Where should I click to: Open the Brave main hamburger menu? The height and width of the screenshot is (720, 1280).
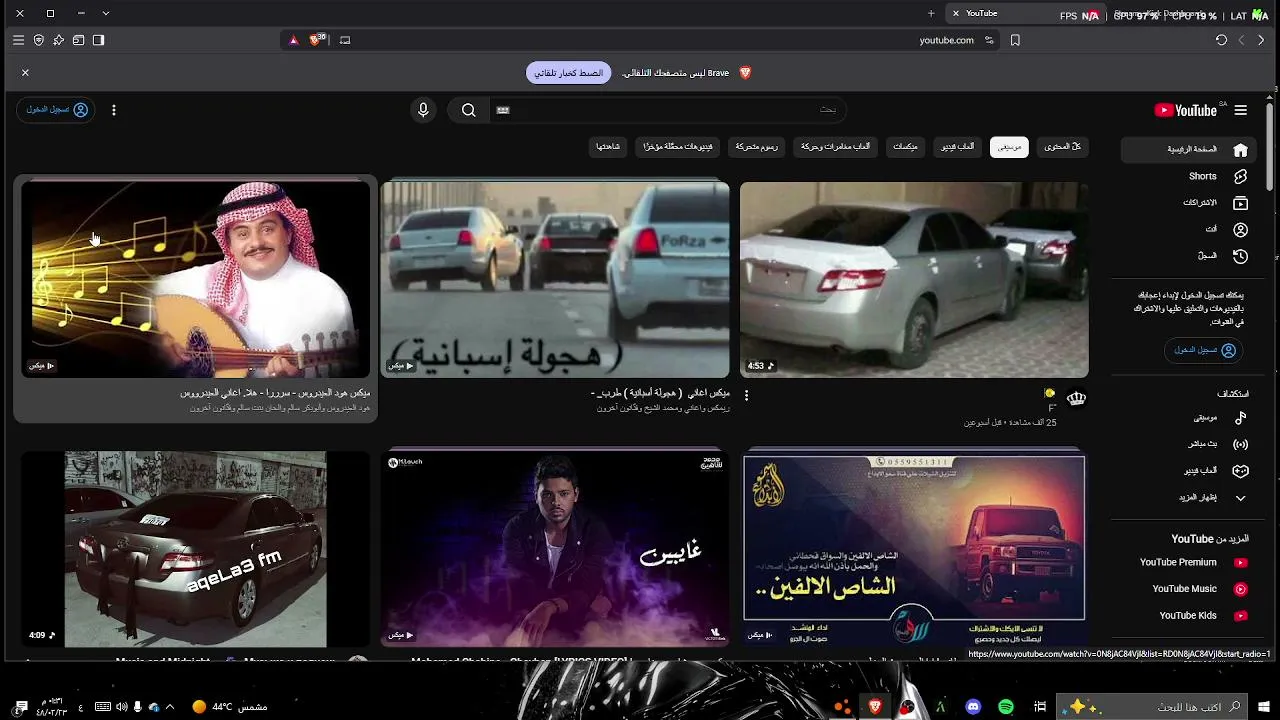pos(18,40)
